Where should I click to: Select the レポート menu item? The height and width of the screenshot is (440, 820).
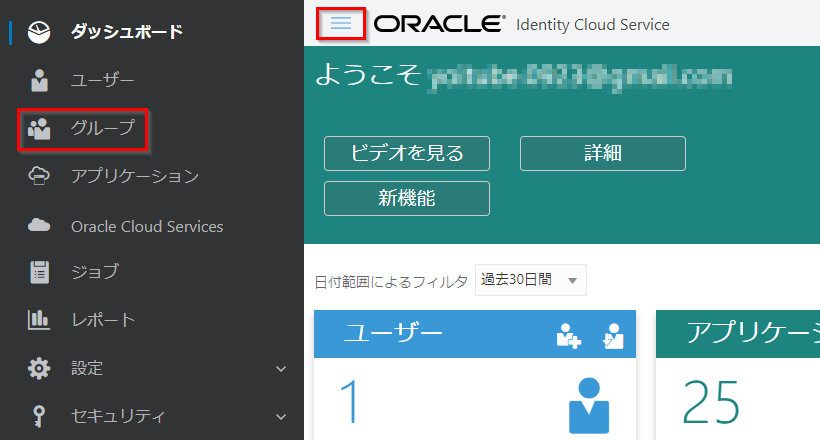click(x=103, y=320)
